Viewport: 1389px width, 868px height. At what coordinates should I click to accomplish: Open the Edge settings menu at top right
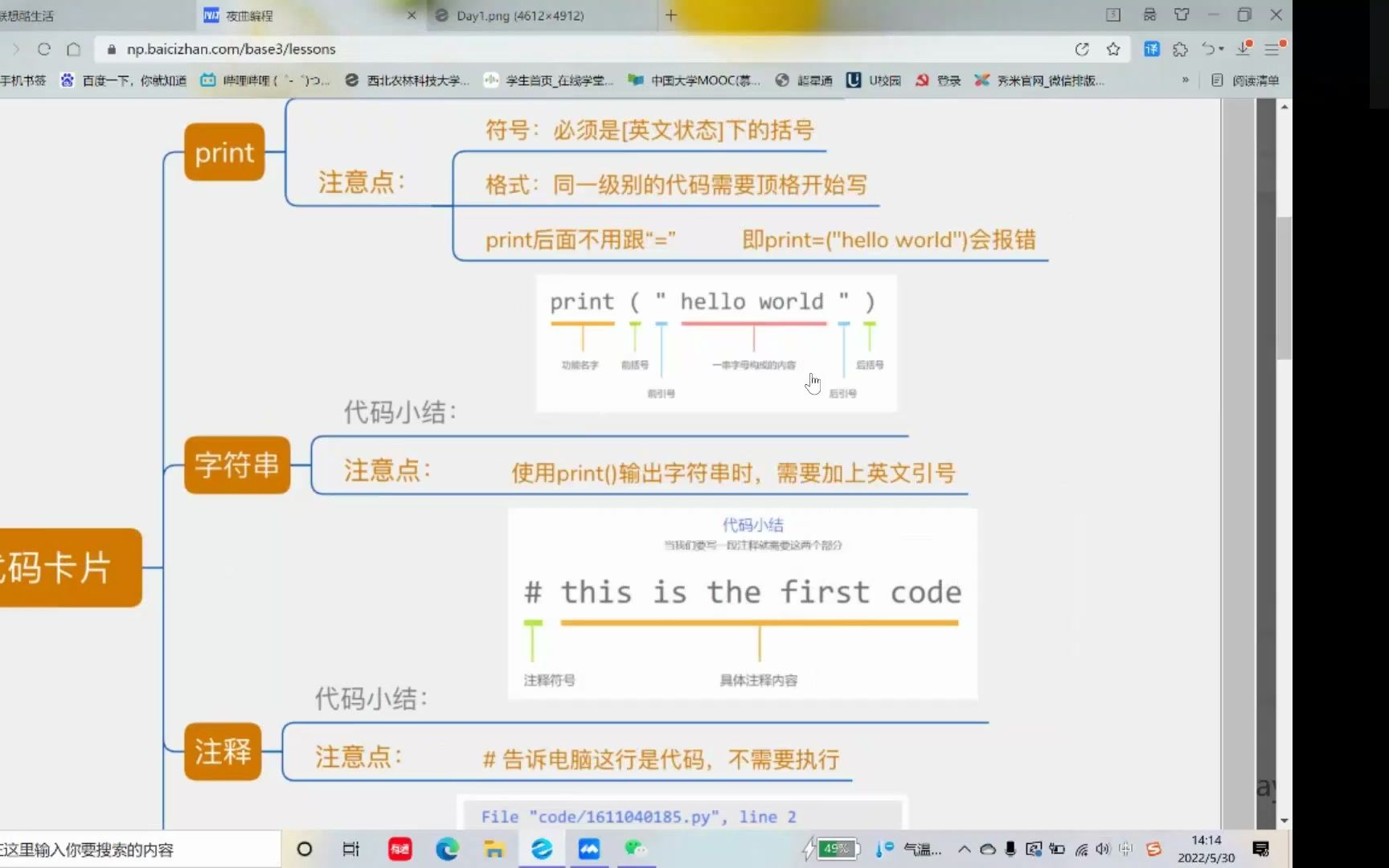click(1272, 49)
